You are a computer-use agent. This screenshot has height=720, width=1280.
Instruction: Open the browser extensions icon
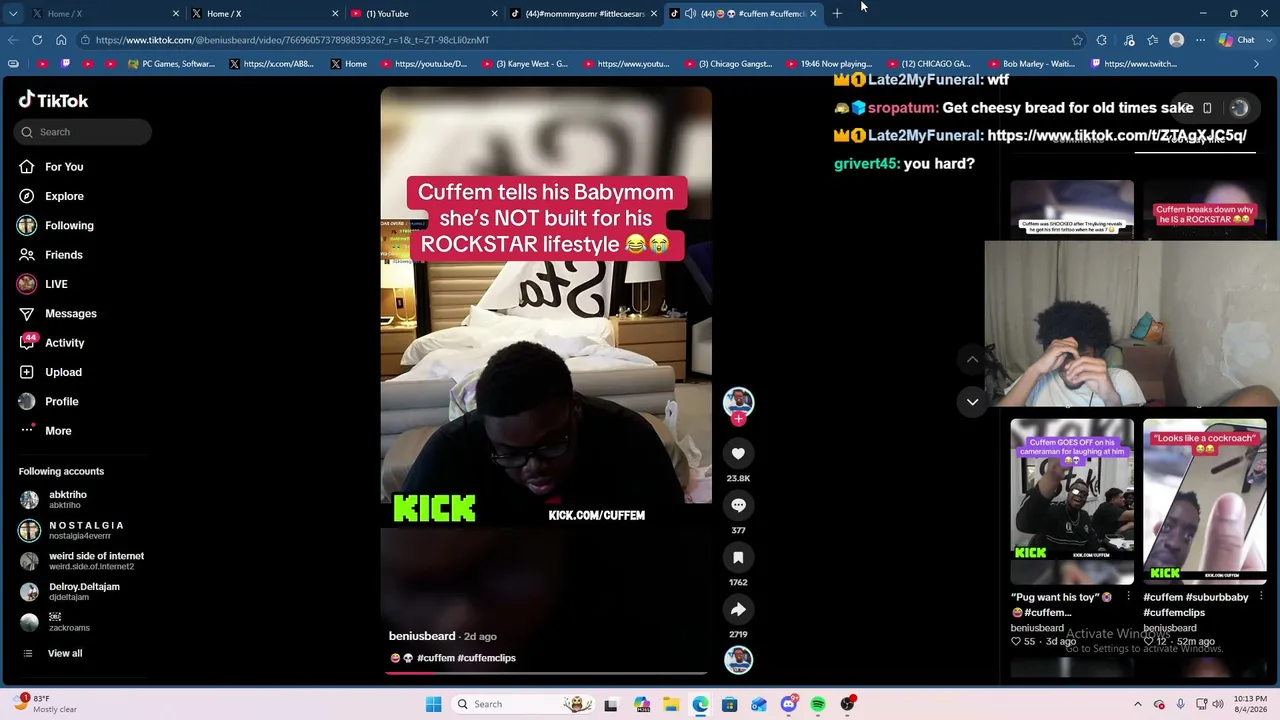1102,40
